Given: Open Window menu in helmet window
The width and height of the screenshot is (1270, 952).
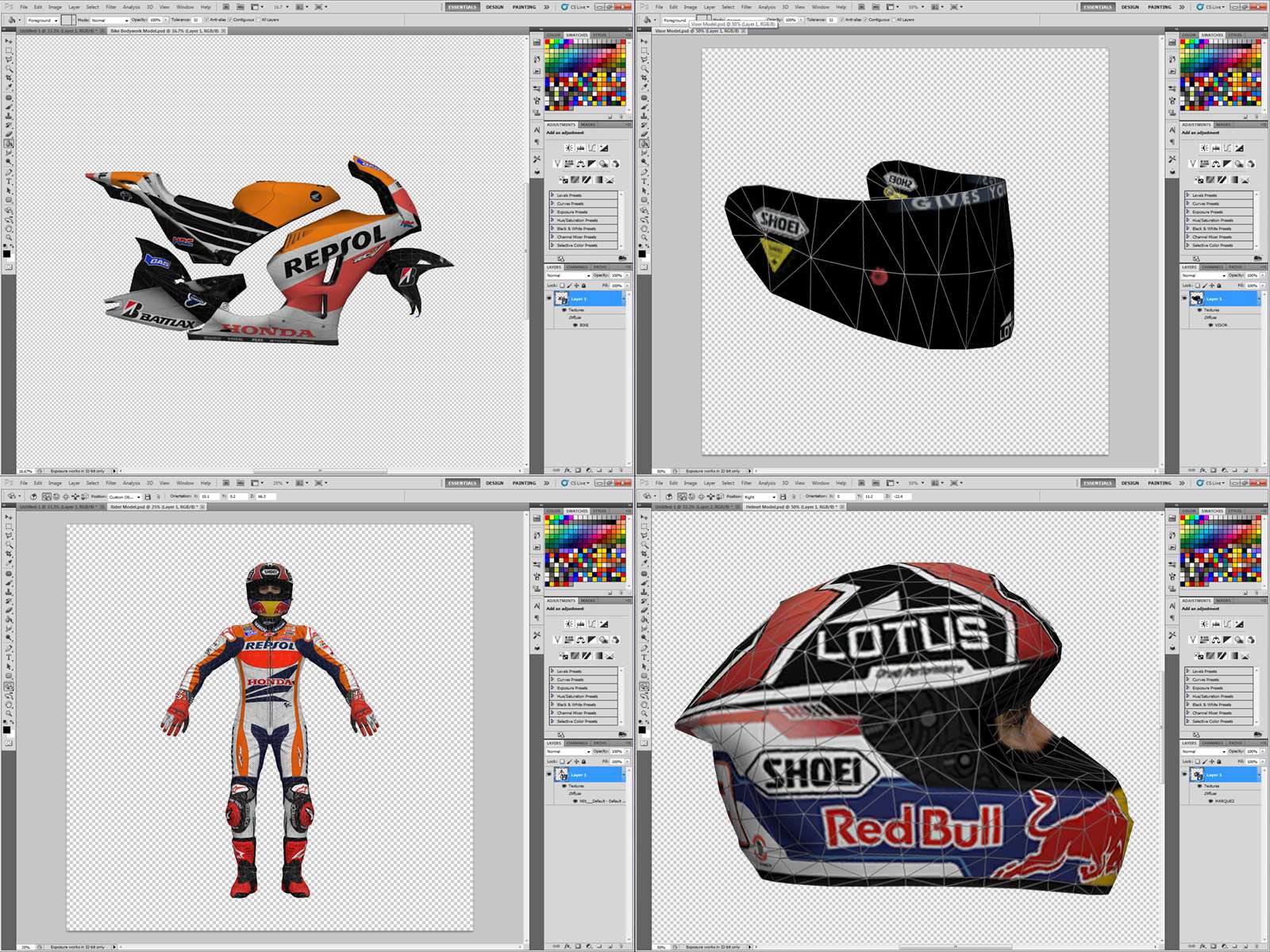Looking at the screenshot, I should coord(820,483).
